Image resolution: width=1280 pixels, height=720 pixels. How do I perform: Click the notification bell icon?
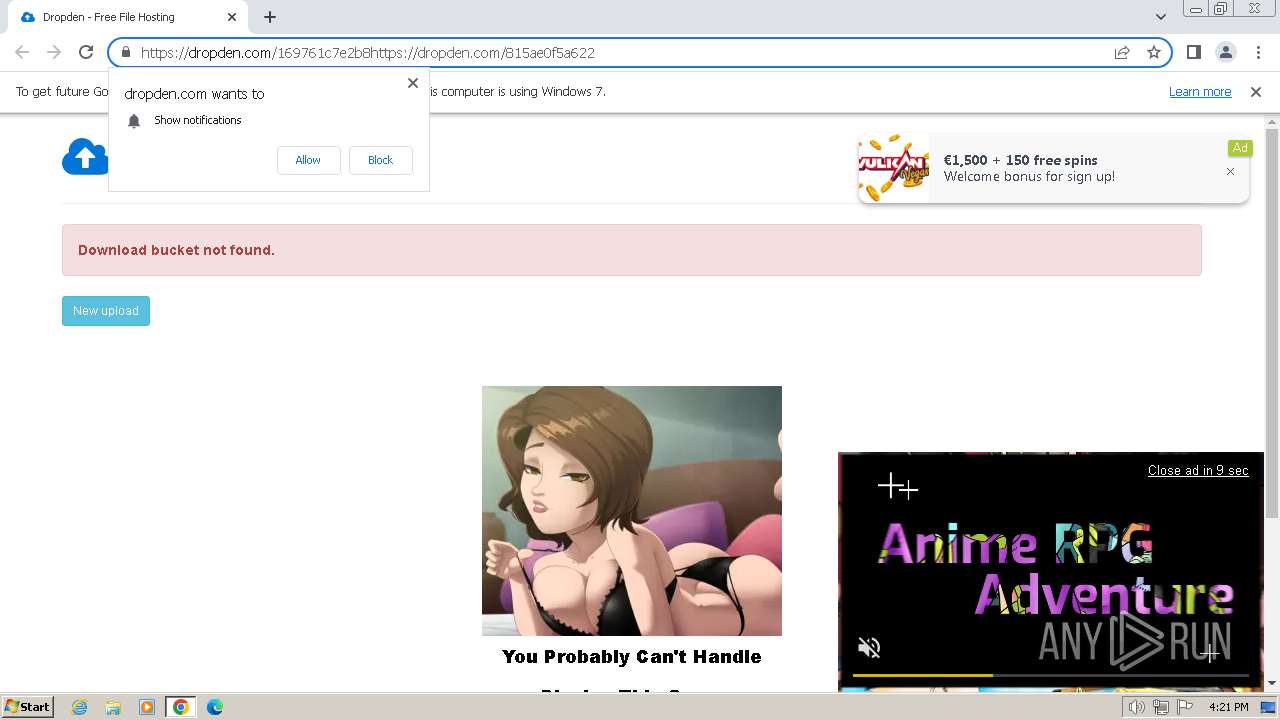point(134,121)
